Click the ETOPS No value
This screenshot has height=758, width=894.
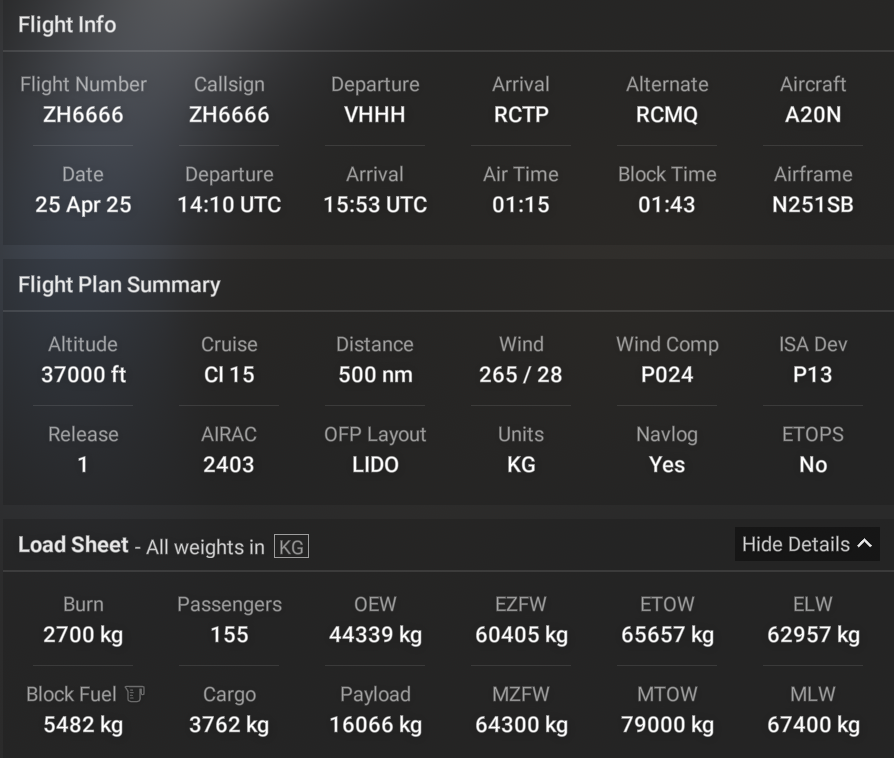813,465
